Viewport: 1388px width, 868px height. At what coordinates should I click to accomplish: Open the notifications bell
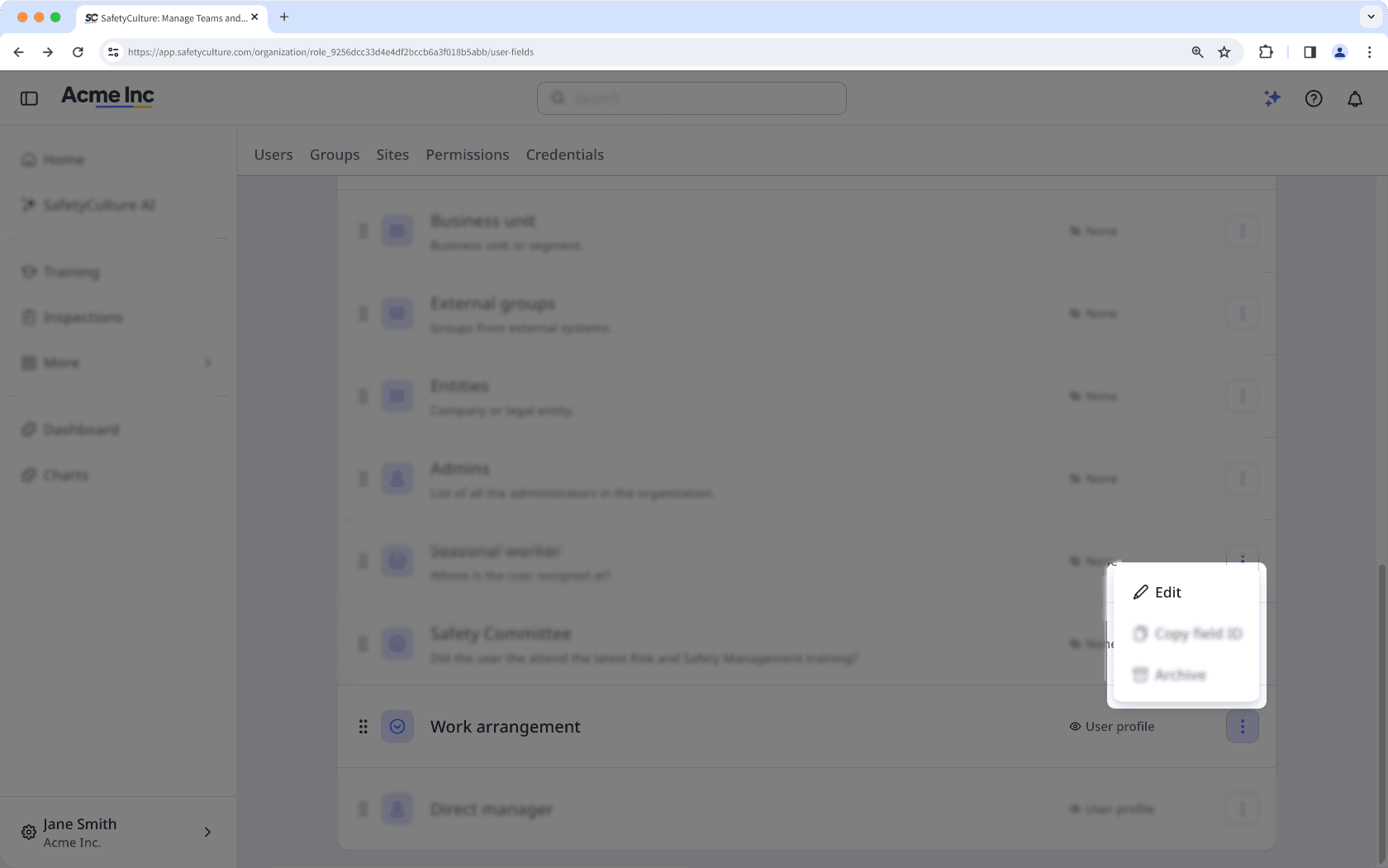tap(1354, 97)
